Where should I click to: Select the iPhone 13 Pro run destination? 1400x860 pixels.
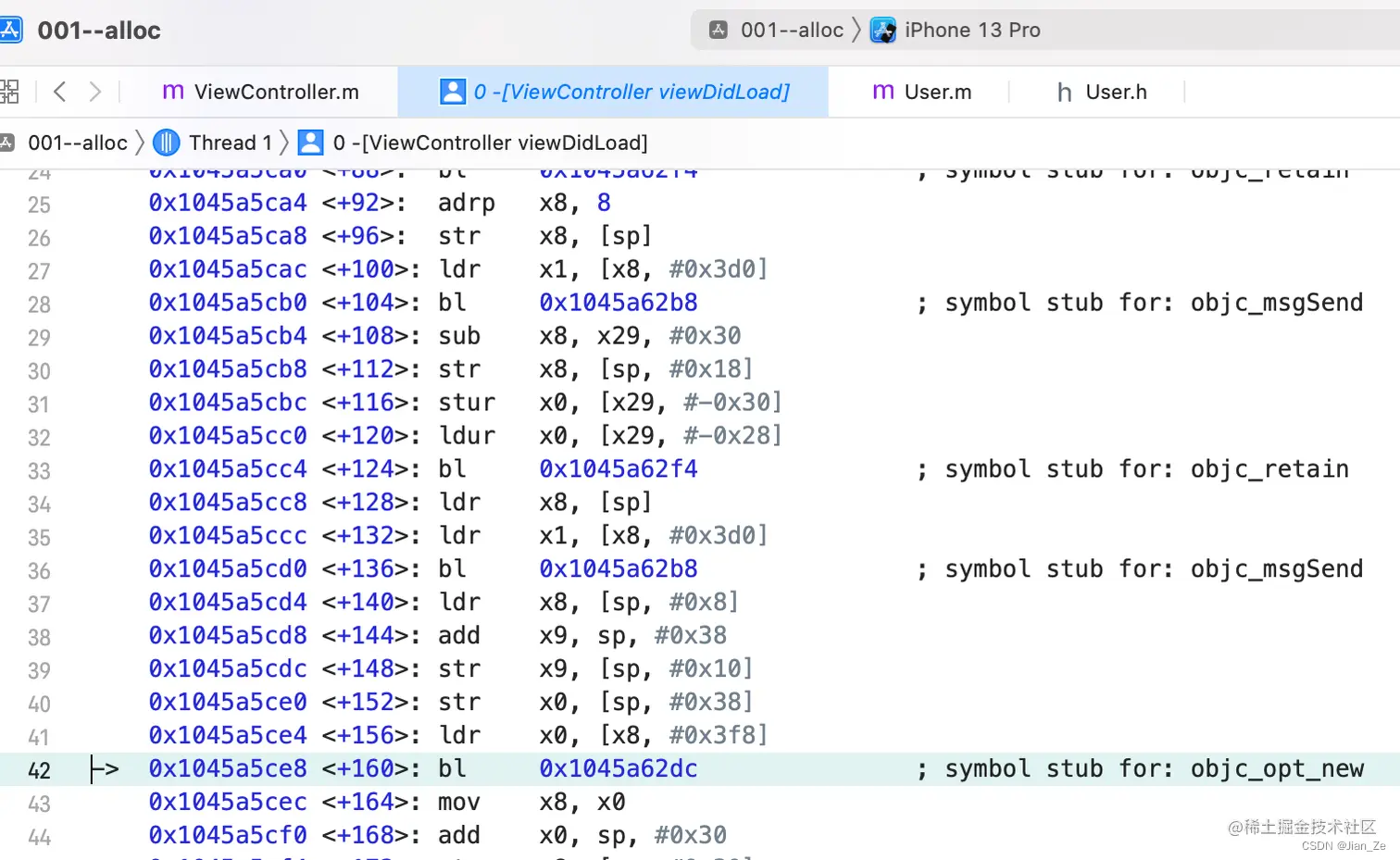pos(972,30)
